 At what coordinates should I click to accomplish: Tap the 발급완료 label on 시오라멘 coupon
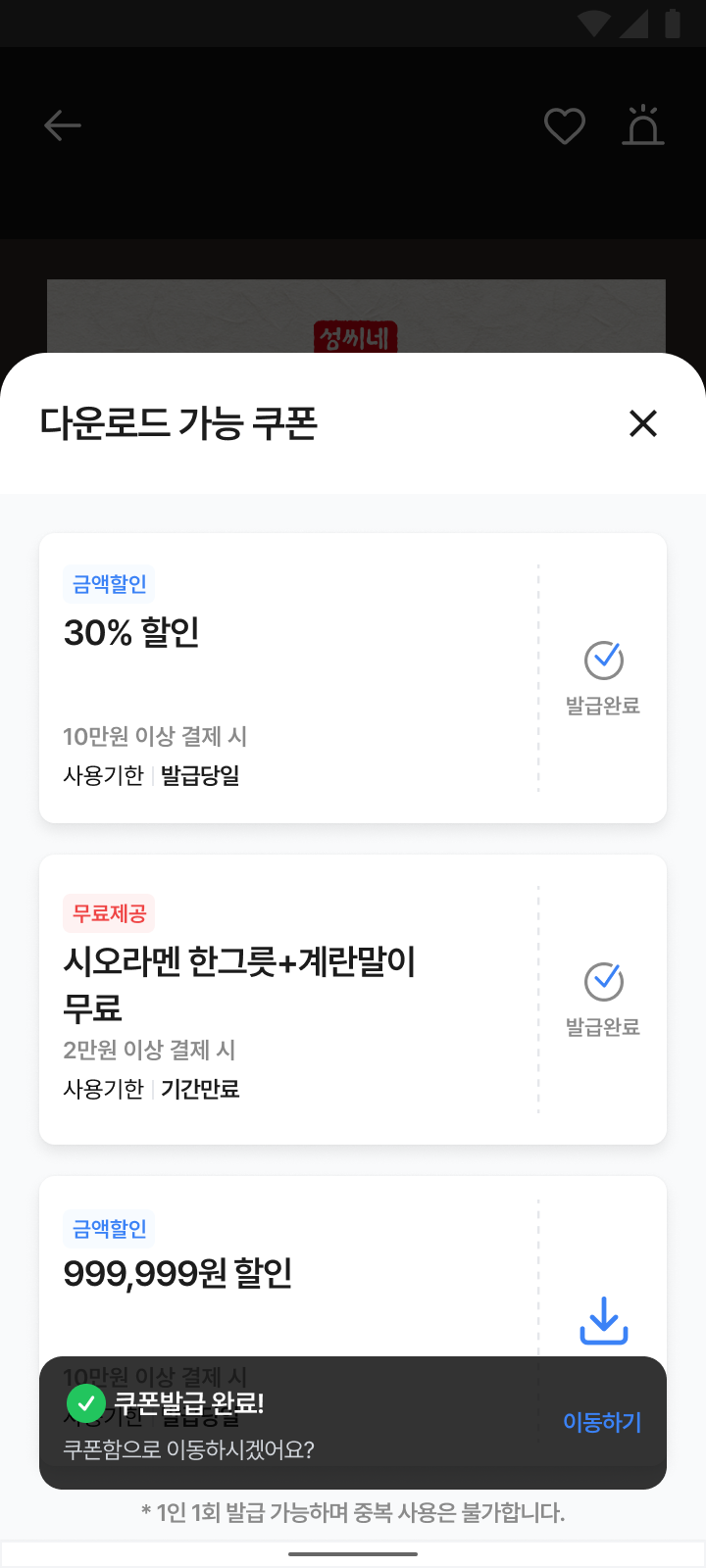tap(603, 1027)
